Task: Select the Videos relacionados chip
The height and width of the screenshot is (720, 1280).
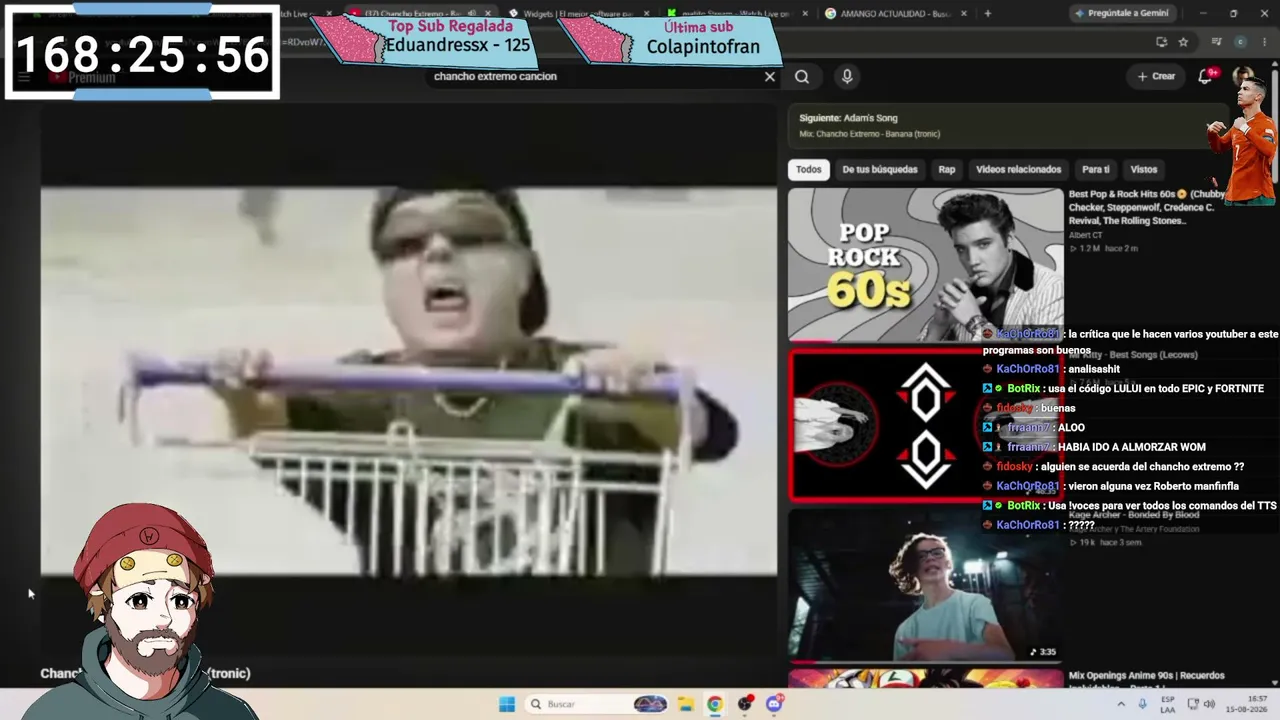Action: tap(1018, 170)
